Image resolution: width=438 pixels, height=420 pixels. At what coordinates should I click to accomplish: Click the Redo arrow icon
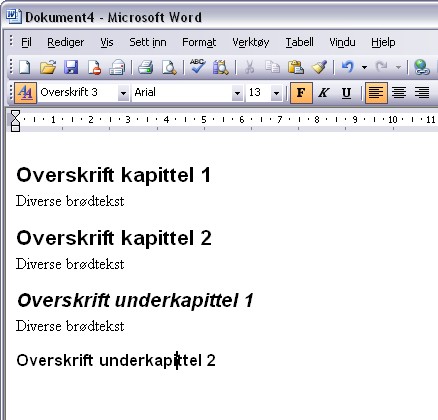pos(382,67)
